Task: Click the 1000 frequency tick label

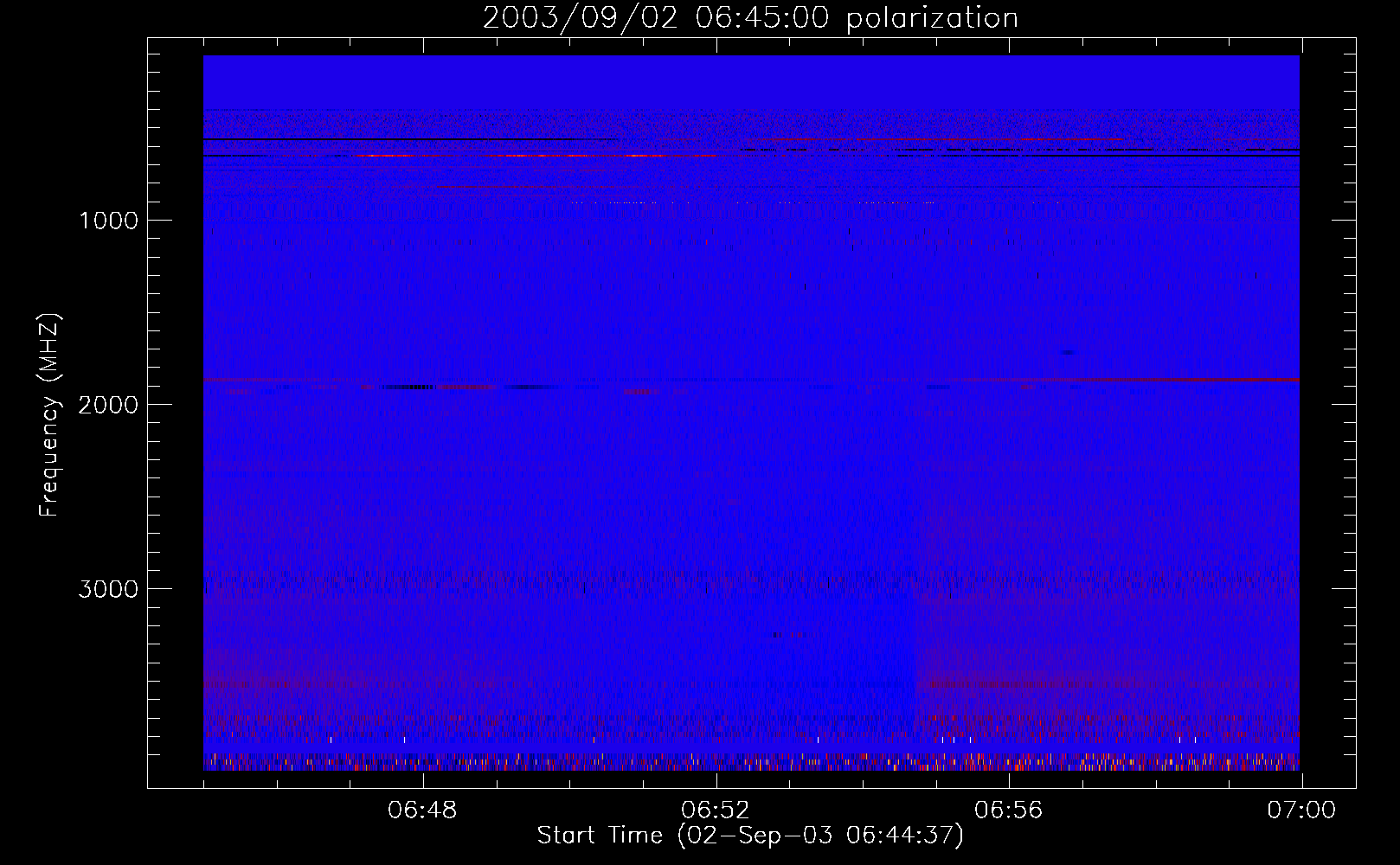Action: 108,221
